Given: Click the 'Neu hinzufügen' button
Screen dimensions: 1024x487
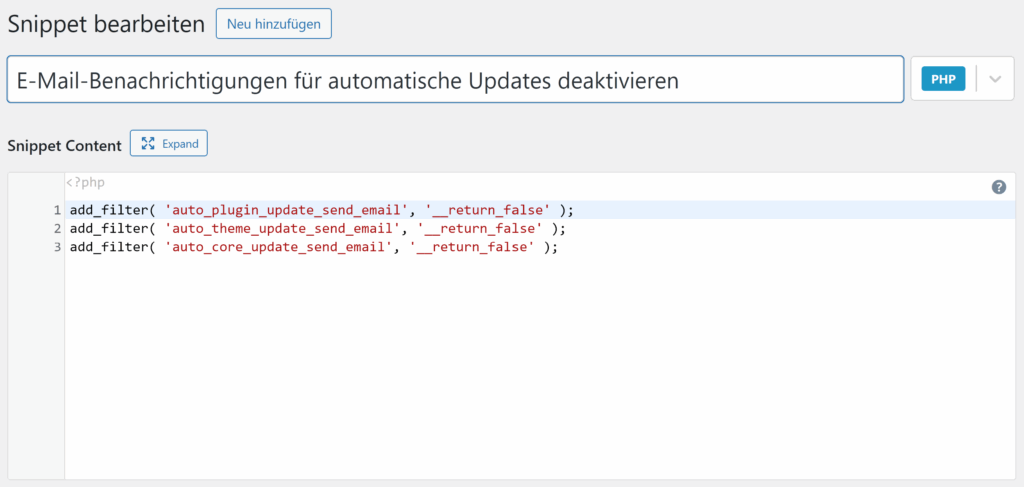Looking at the screenshot, I should [x=273, y=24].
